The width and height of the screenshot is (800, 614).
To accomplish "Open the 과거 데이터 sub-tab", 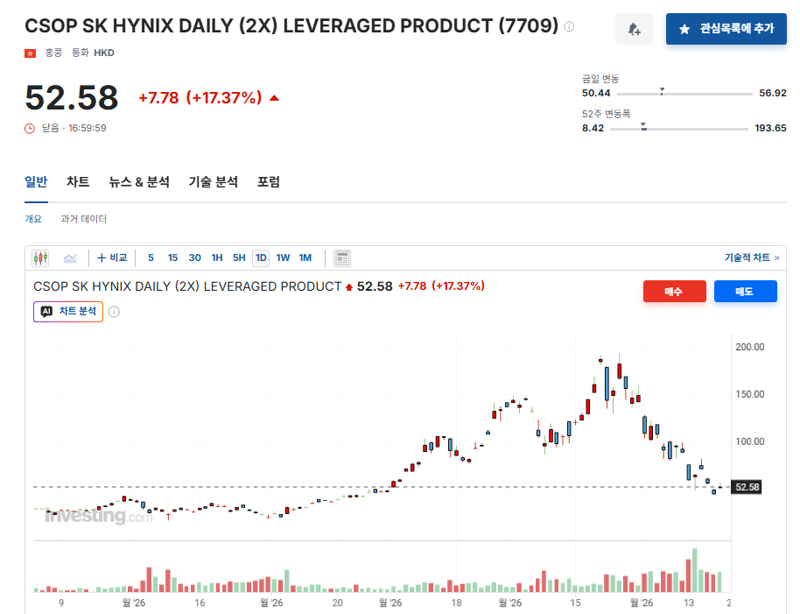I will (x=84, y=219).
